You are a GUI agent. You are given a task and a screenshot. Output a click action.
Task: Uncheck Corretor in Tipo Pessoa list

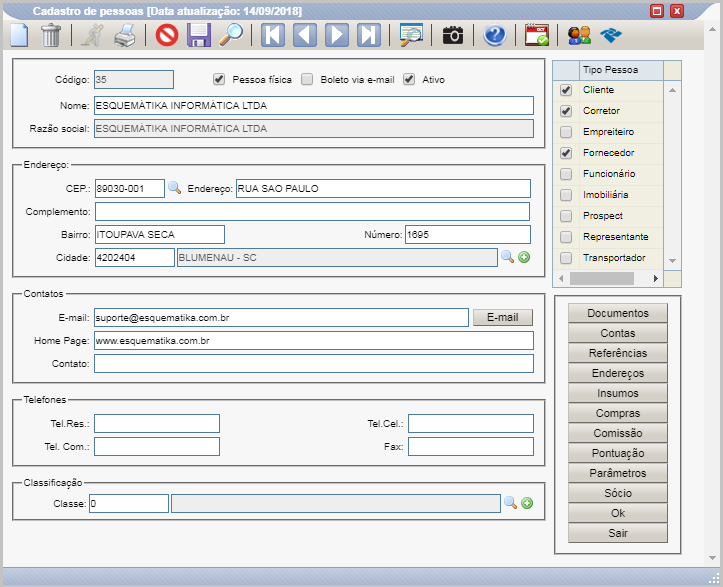pyautogui.click(x=566, y=111)
